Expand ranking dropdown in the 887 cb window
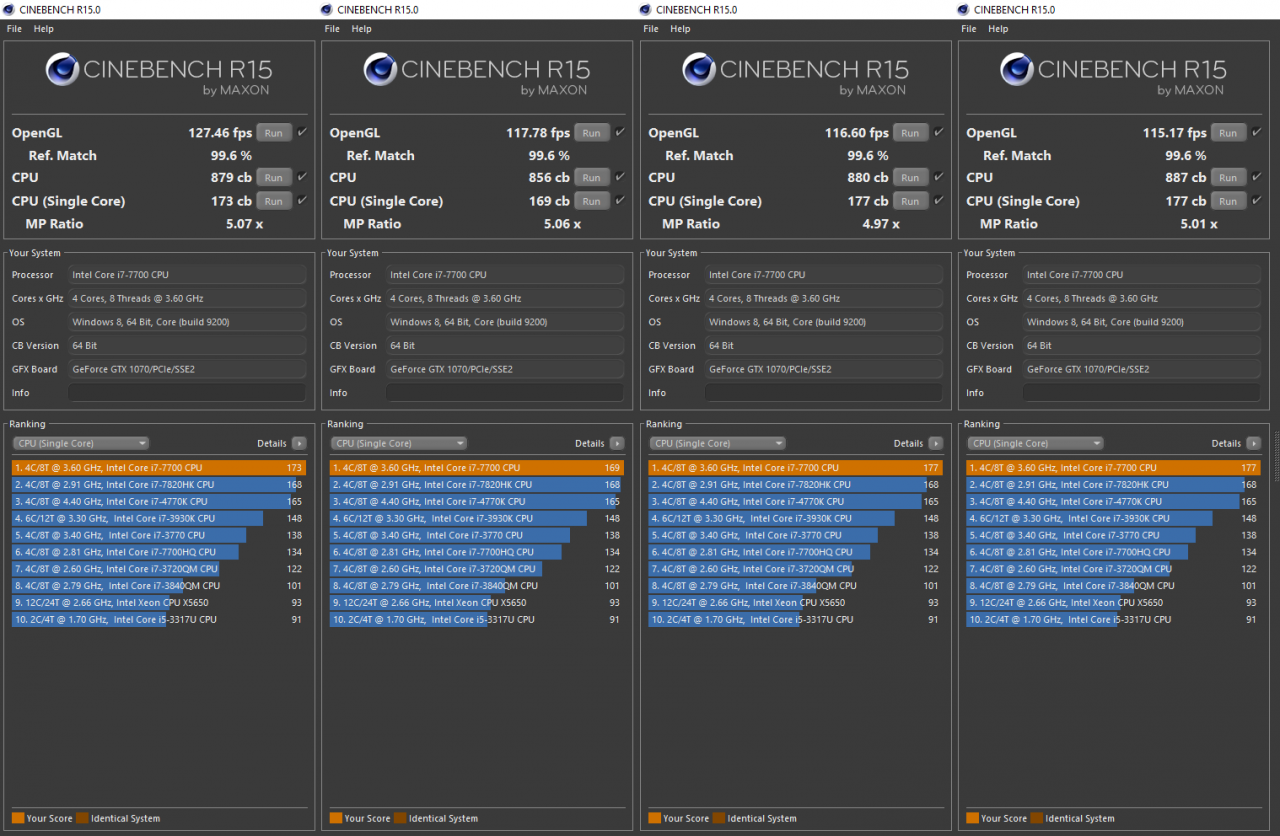Viewport: 1280px width, 836px height. 1036,443
